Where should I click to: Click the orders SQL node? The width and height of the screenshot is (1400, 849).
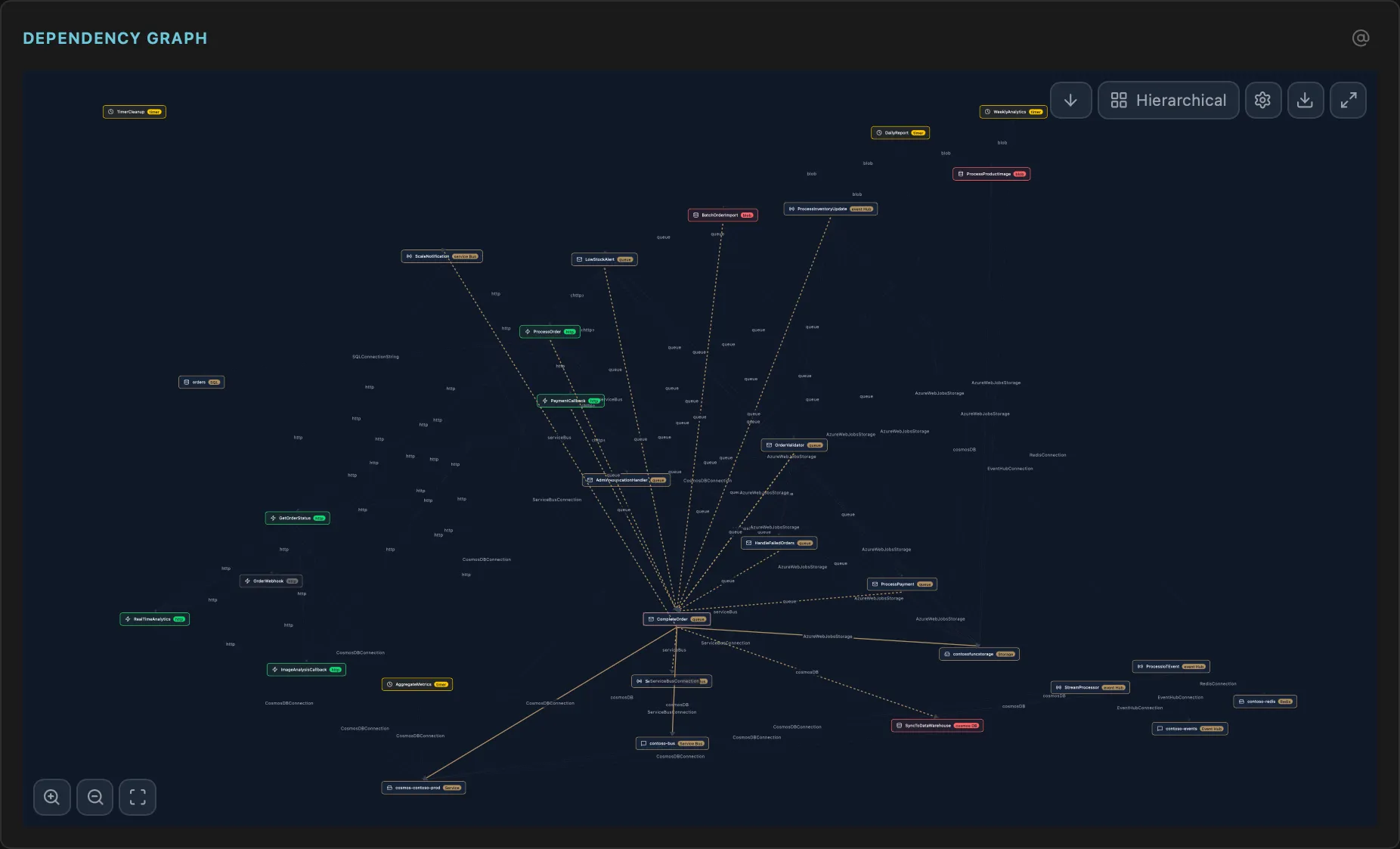201,382
